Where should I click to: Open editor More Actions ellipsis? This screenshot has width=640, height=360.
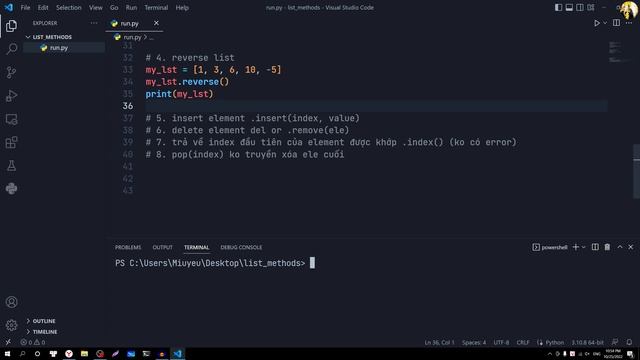tap(629, 23)
